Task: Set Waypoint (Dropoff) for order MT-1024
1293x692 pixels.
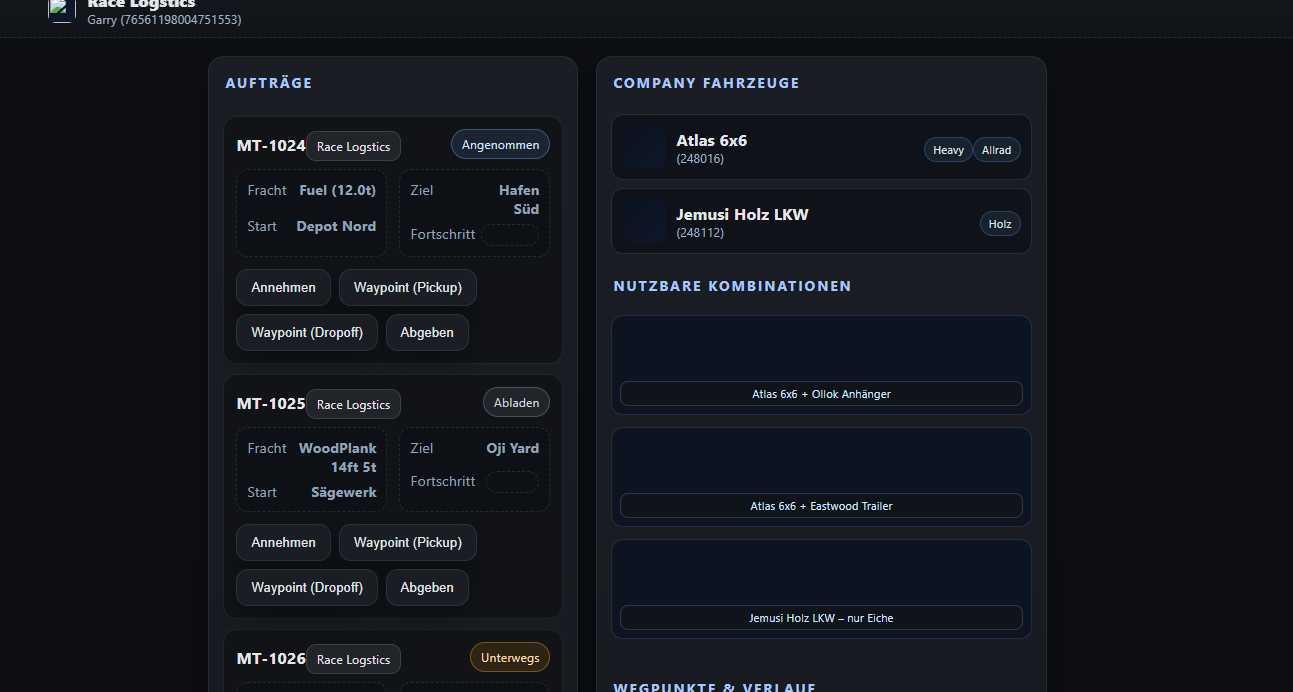Action: 307,333
